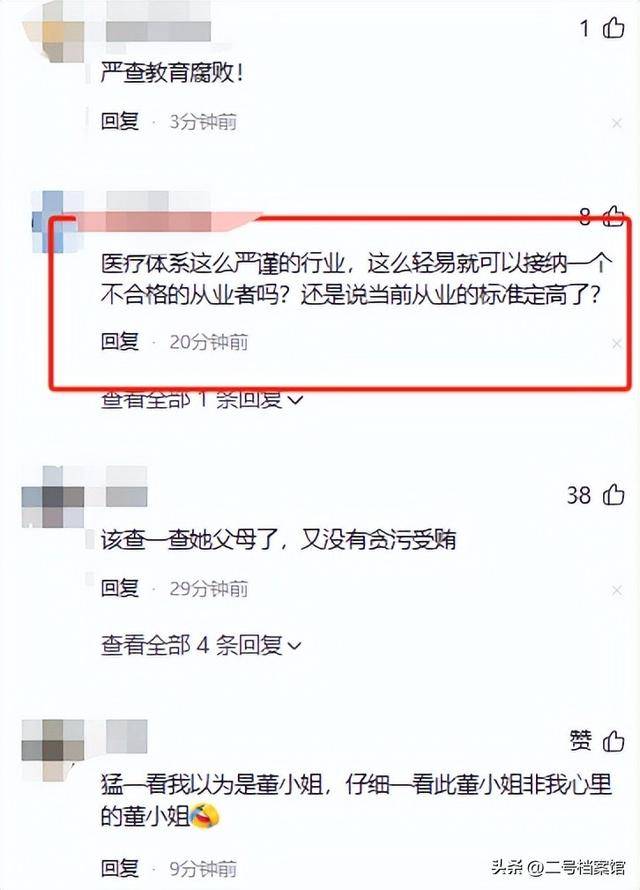This screenshot has height=890, width=640.
Task: Tap 赞 thumbs-up on 董小姐 comment
Action: pyautogui.click(x=613, y=741)
